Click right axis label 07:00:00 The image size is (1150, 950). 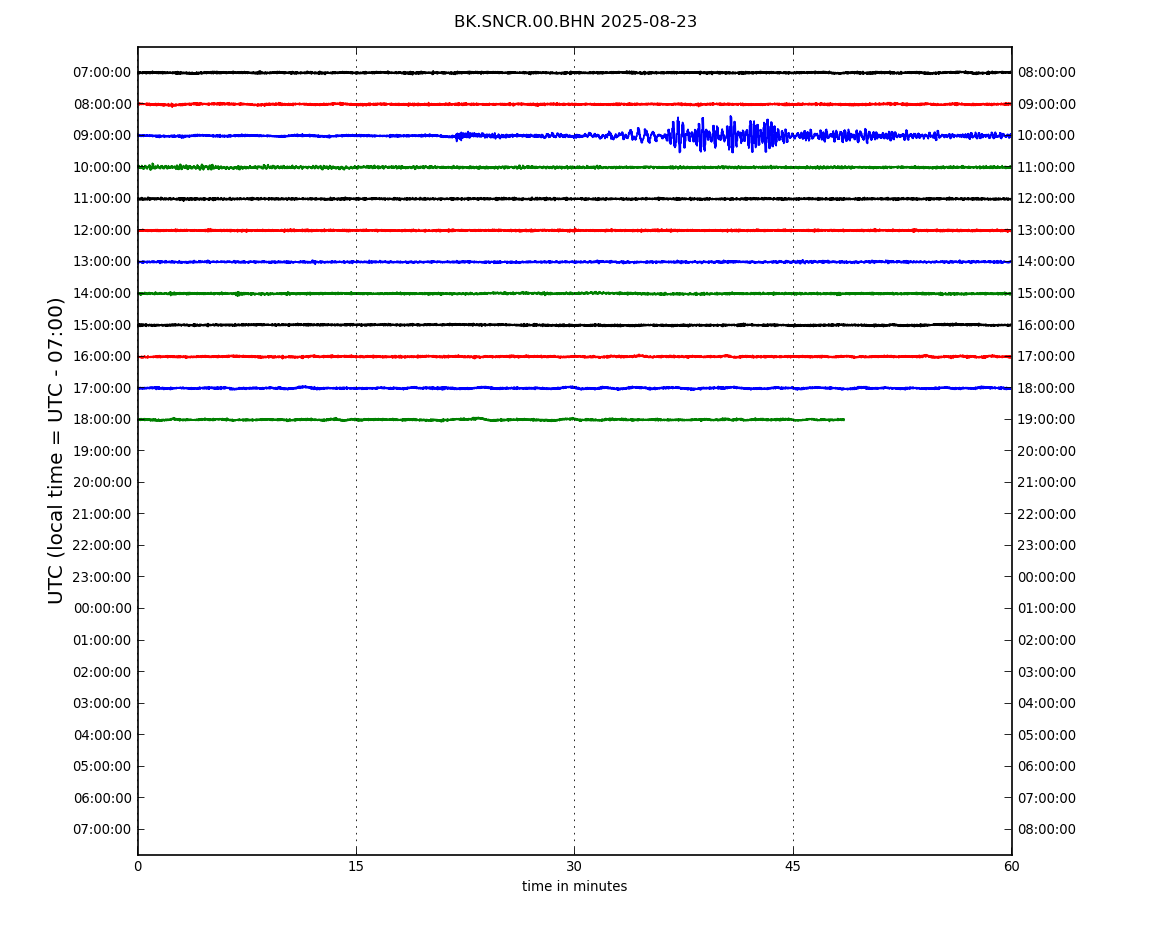click(x=1047, y=798)
